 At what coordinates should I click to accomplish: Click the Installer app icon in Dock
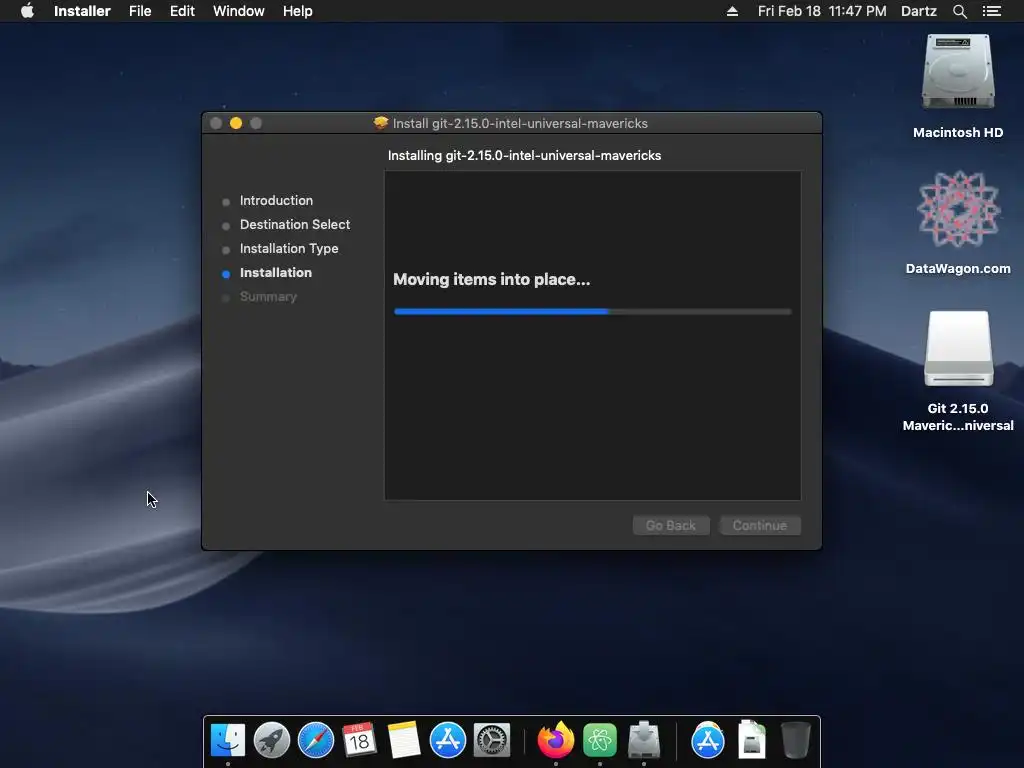point(644,740)
